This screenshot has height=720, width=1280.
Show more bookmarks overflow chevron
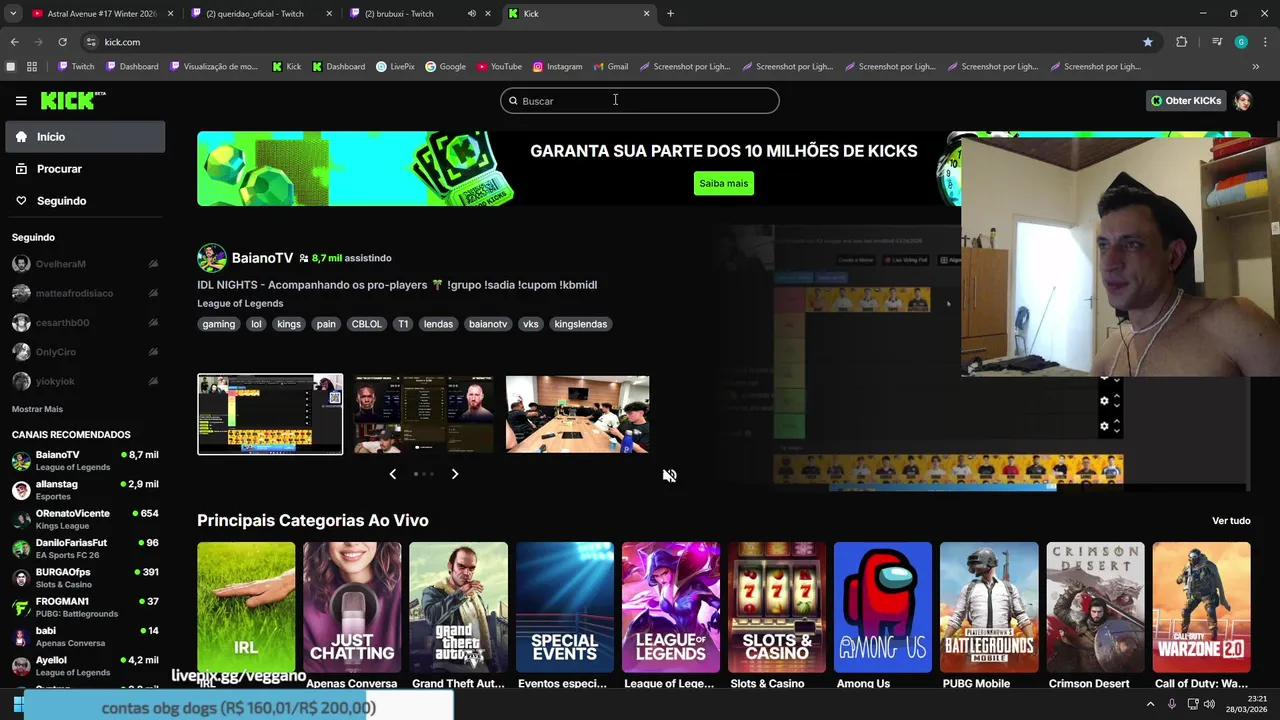pyautogui.click(x=1256, y=67)
